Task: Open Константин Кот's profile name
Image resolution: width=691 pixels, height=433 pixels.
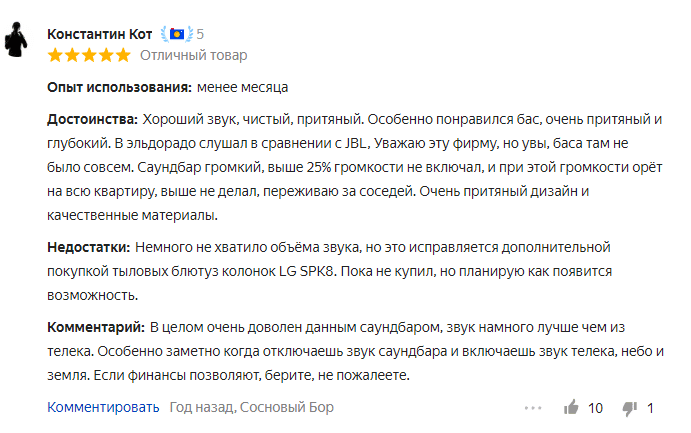Action: tap(100, 34)
